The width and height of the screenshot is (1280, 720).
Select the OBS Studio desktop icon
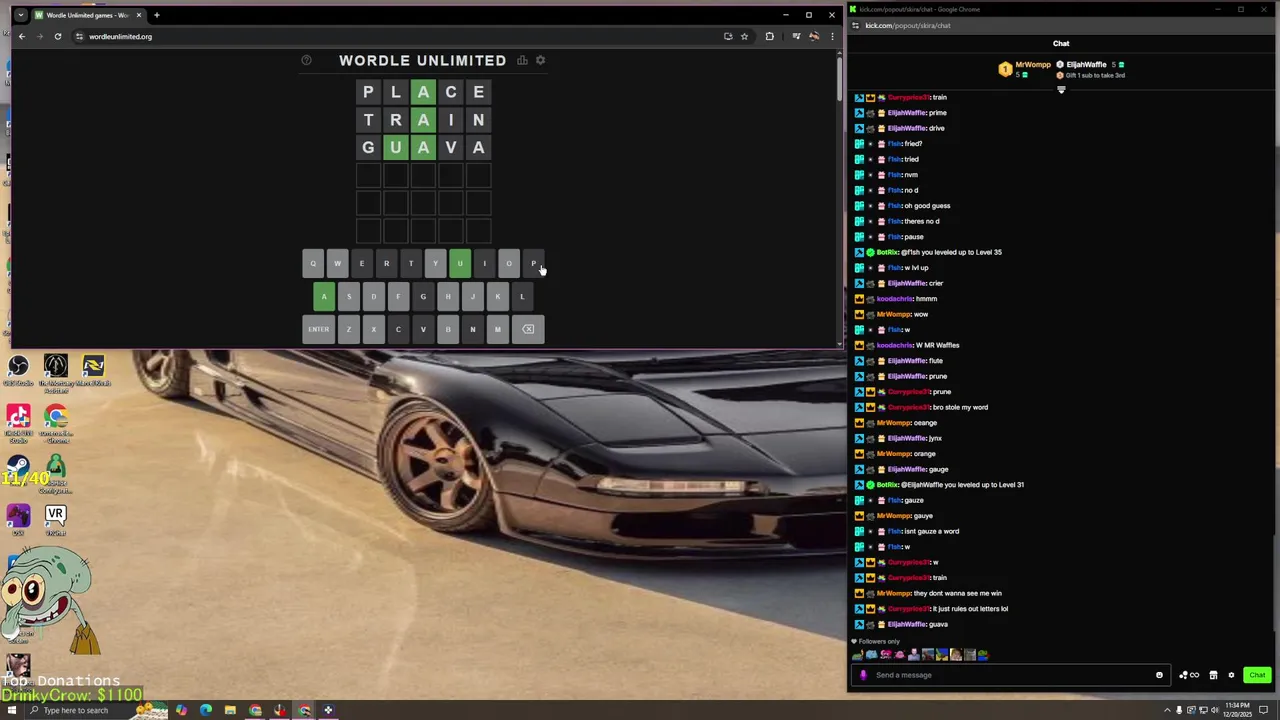pyautogui.click(x=18, y=370)
